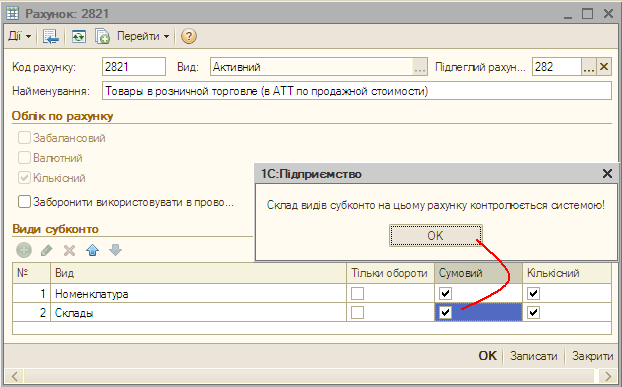Screen dimensions: 622x387
Task: Click the account window grid icon in title bar
Action: pyautogui.click(x=13, y=13)
